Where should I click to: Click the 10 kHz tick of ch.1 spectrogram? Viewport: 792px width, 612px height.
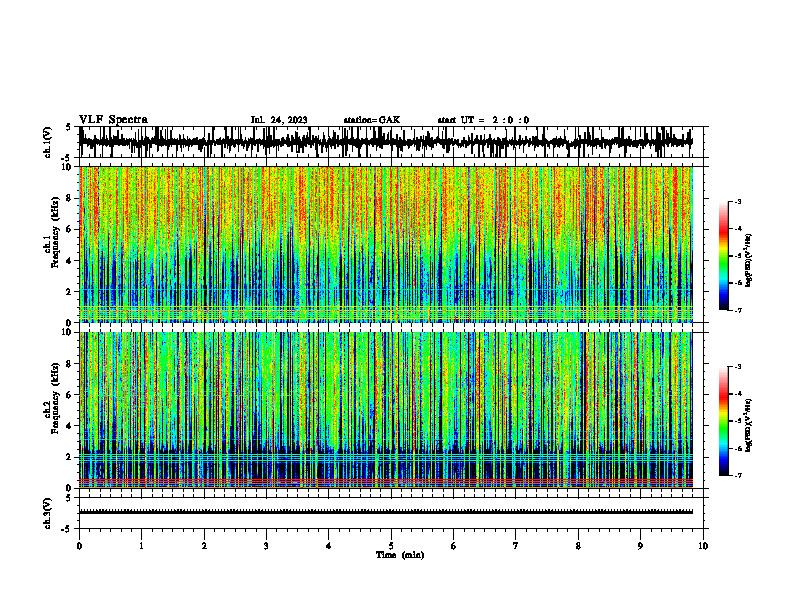pos(70,167)
